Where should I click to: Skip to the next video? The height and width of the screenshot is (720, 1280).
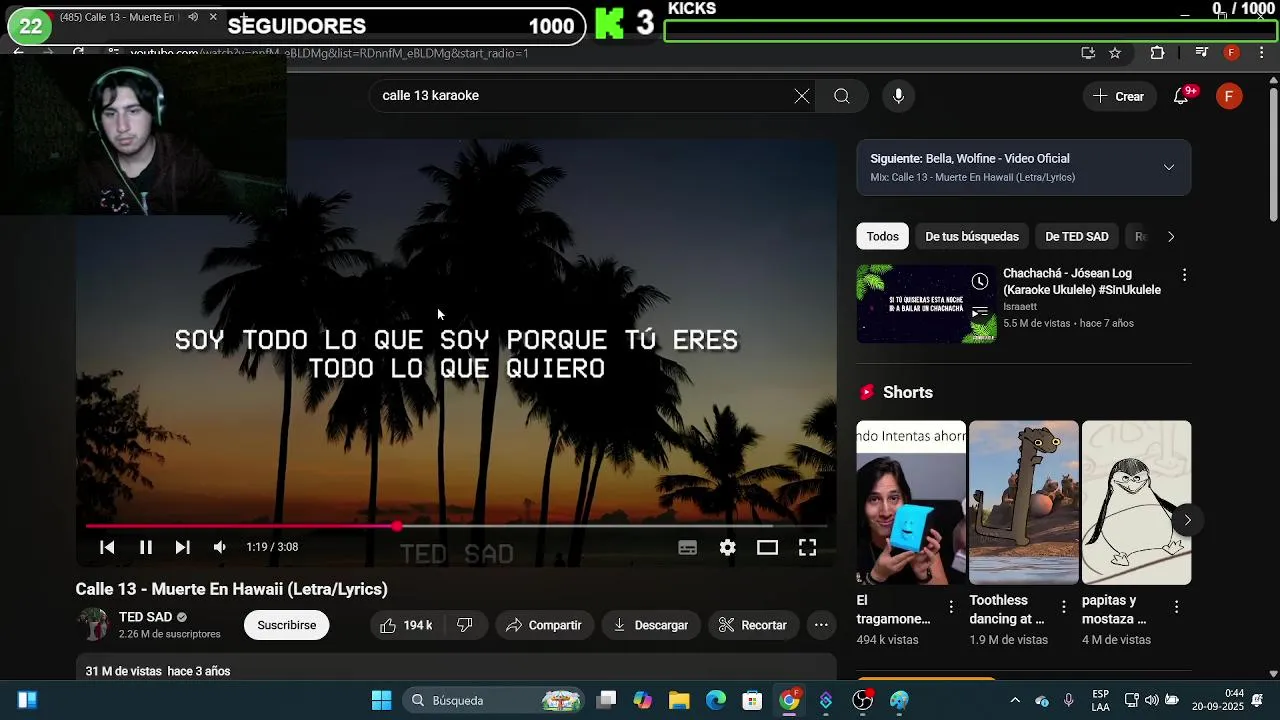(182, 547)
